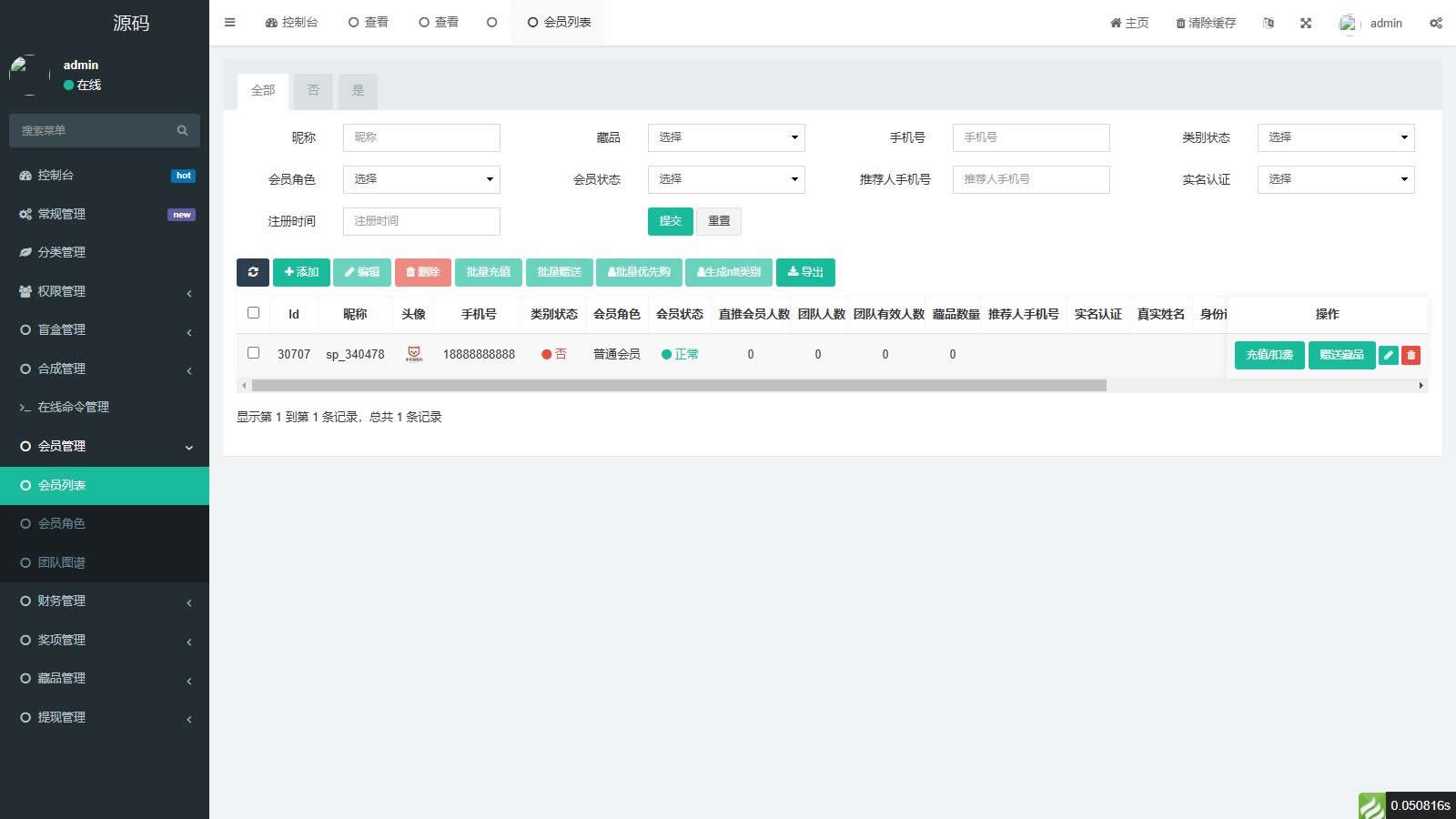The height and width of the screenshot is (819, 1456).
Task: Click the member avatar thumbnail in row
Action: click(414, 354)
